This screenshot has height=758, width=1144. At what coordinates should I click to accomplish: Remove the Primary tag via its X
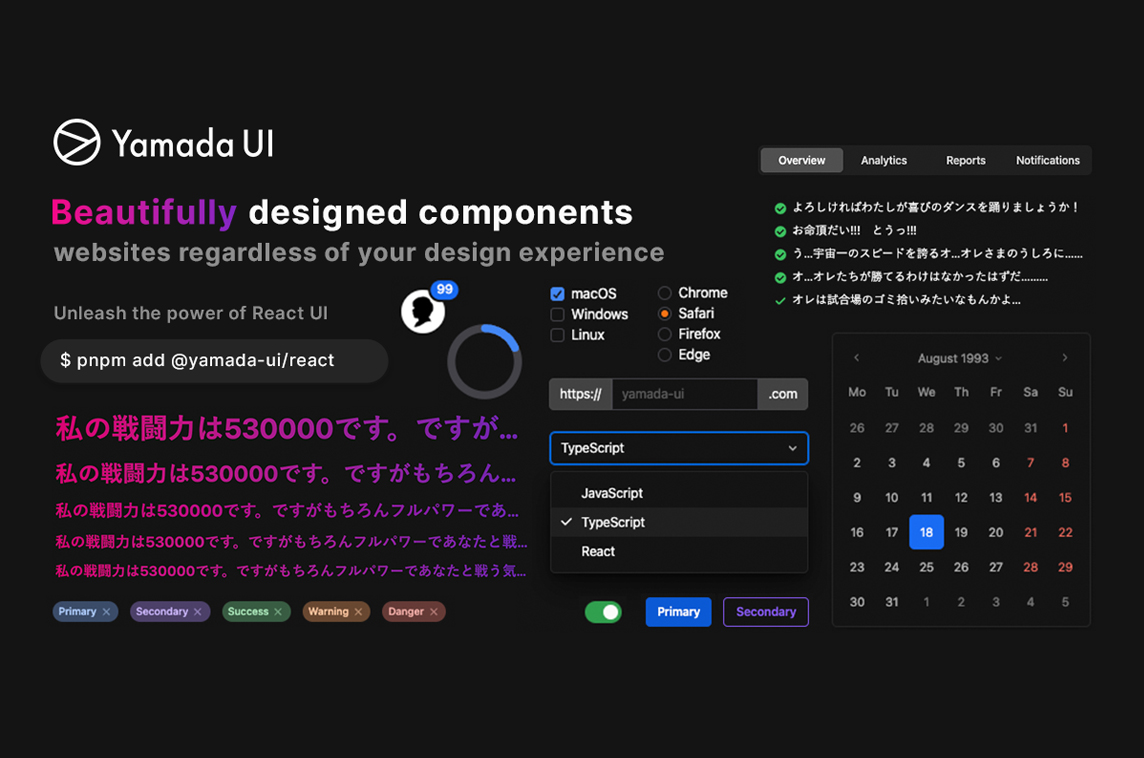[x=107, y=612]
